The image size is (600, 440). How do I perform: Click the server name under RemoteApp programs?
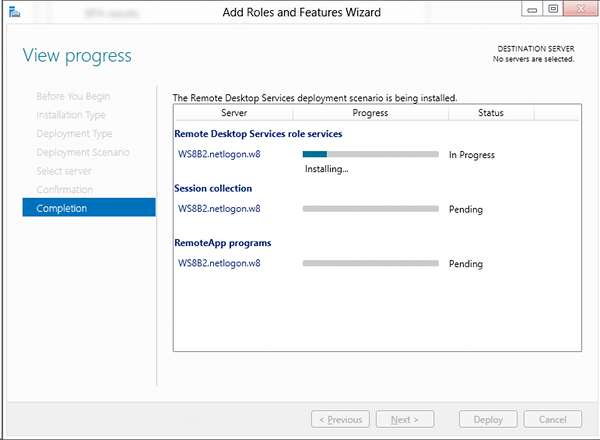pyautogui.click(x=219, y=264)
